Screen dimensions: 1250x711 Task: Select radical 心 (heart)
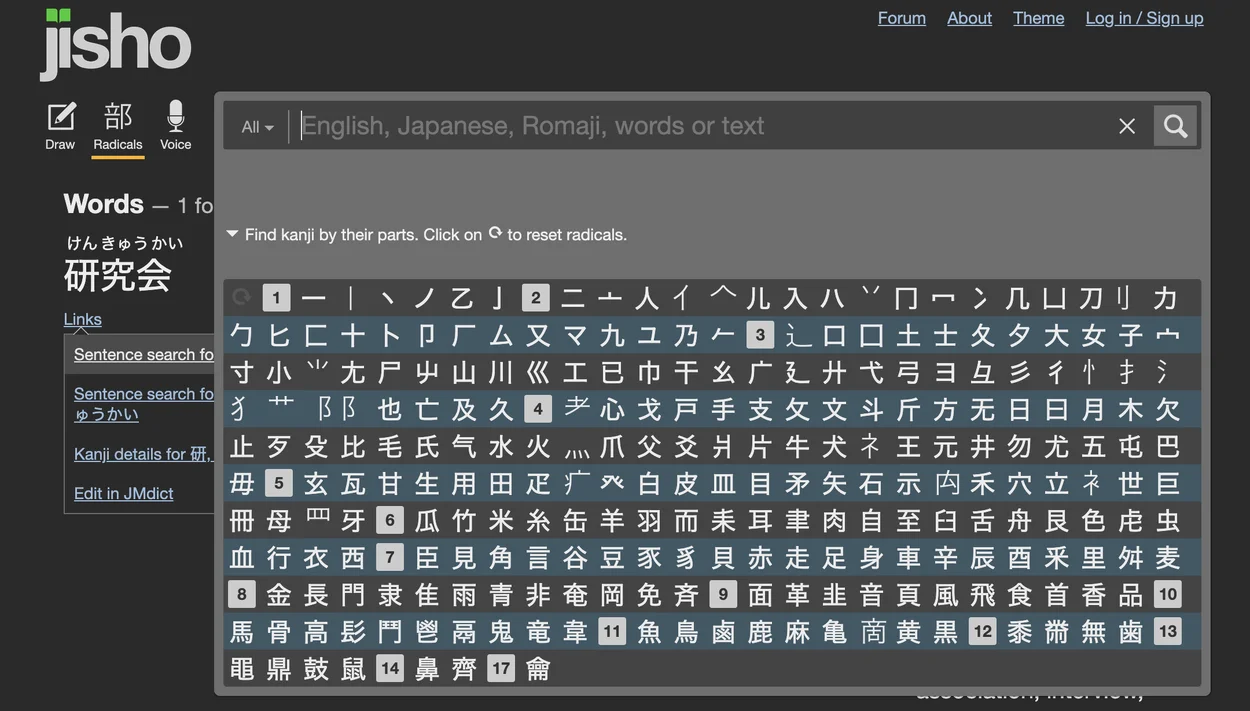[611, 409]
